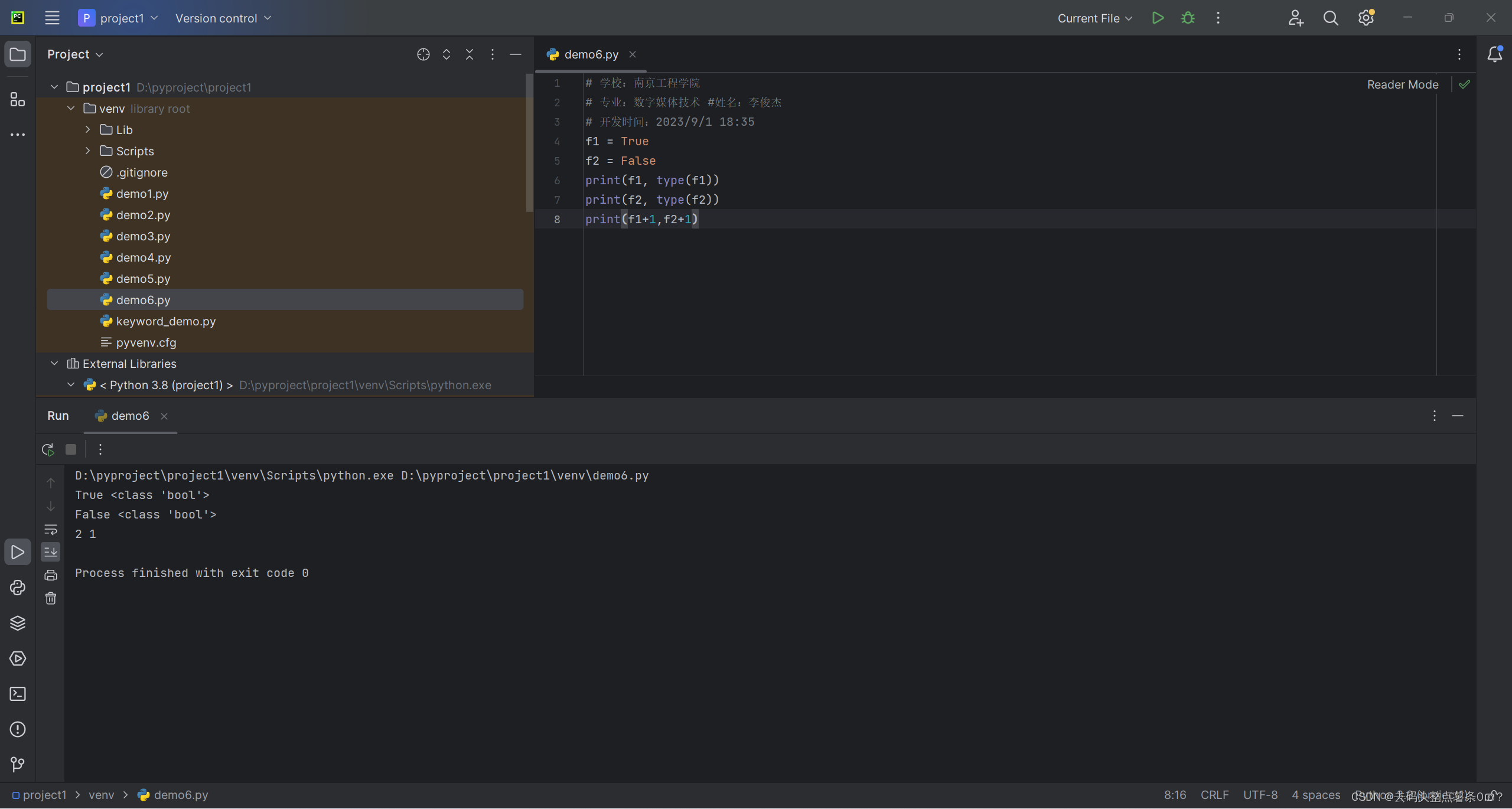Screen dimensions: 1512x809
Task: Open Python Packages tool window
Action: [x=18, y=623]
